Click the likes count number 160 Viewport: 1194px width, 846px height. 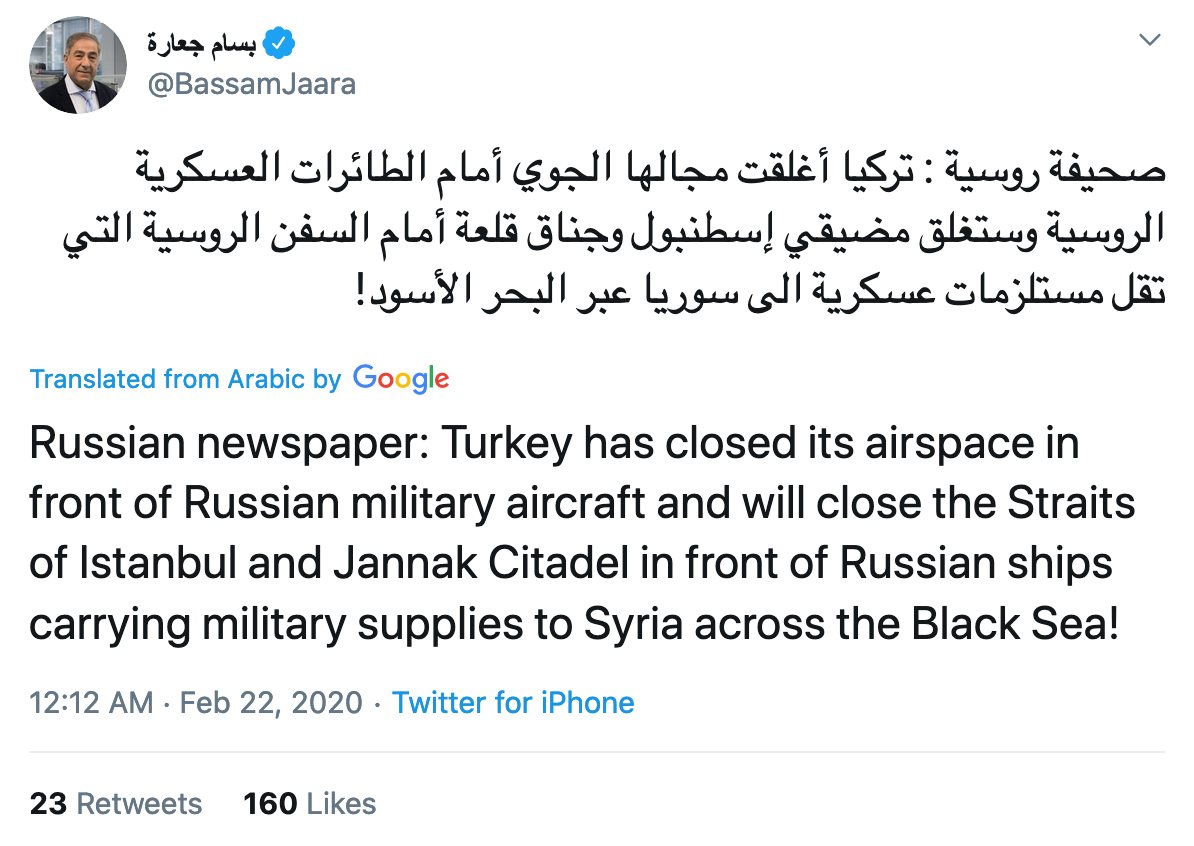click(271, 803)
